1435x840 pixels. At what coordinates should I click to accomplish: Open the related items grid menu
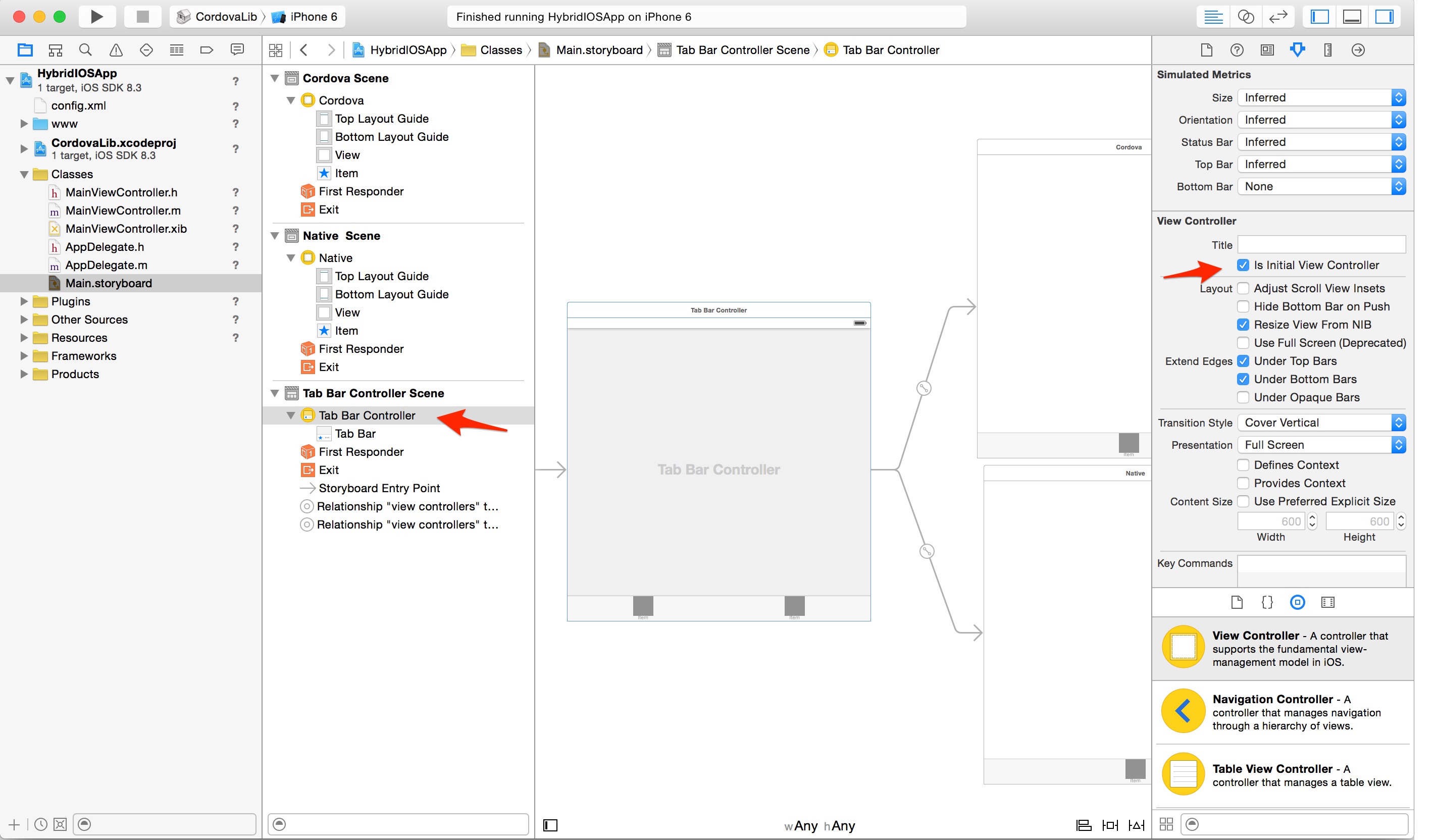point(276,50)
